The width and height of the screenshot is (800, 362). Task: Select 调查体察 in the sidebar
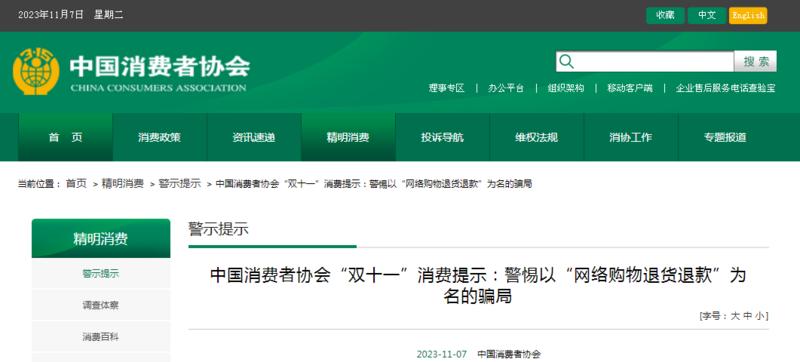click(101, 305)
